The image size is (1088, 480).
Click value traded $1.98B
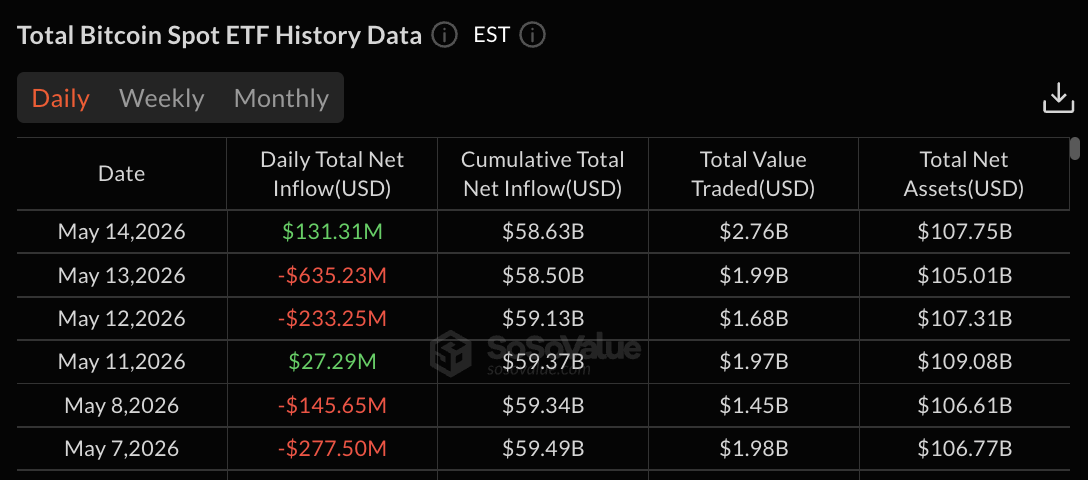click(754, 448)
